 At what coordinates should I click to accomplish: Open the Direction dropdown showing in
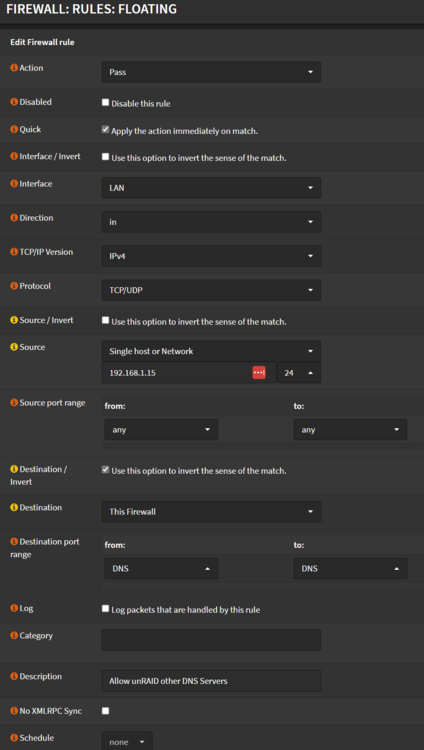(x=211, y=222)
